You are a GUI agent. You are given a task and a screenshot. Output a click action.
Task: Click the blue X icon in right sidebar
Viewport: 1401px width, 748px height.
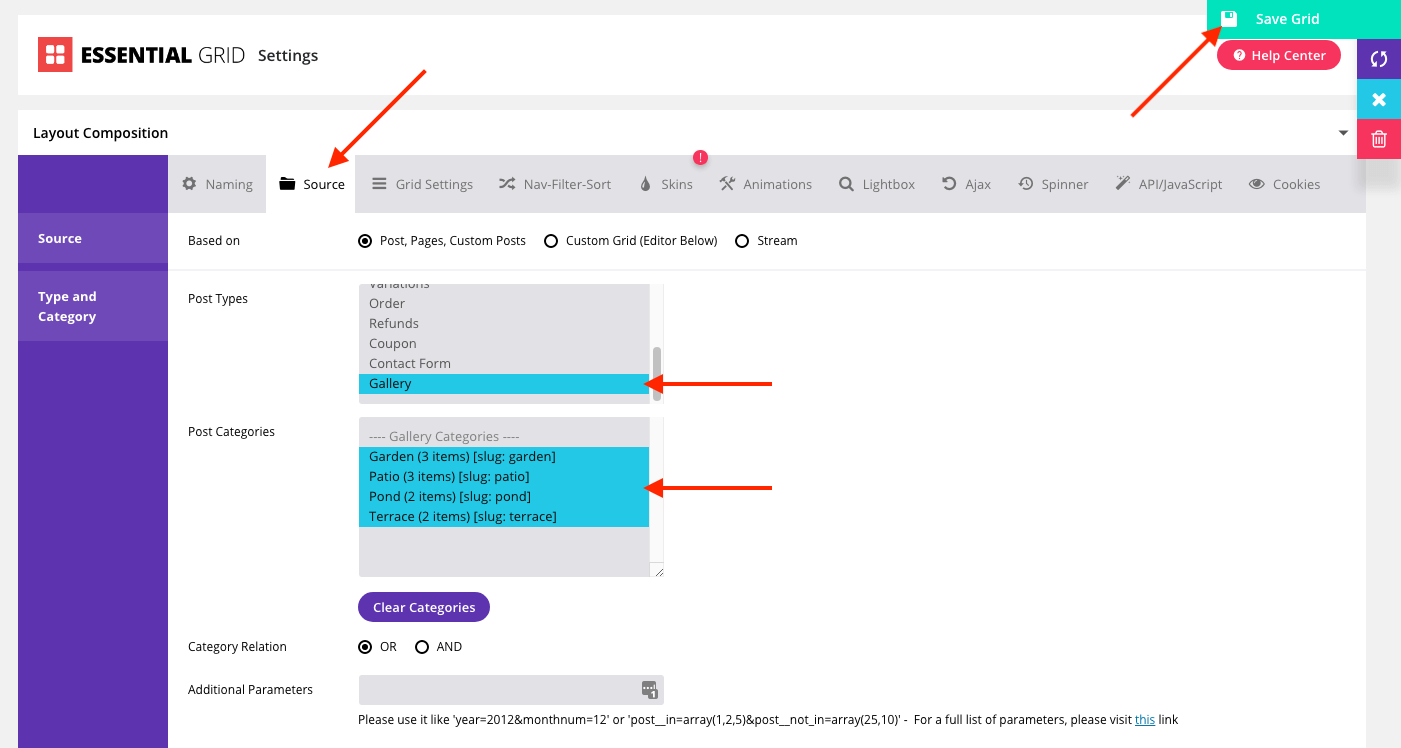pos(1379,99)
